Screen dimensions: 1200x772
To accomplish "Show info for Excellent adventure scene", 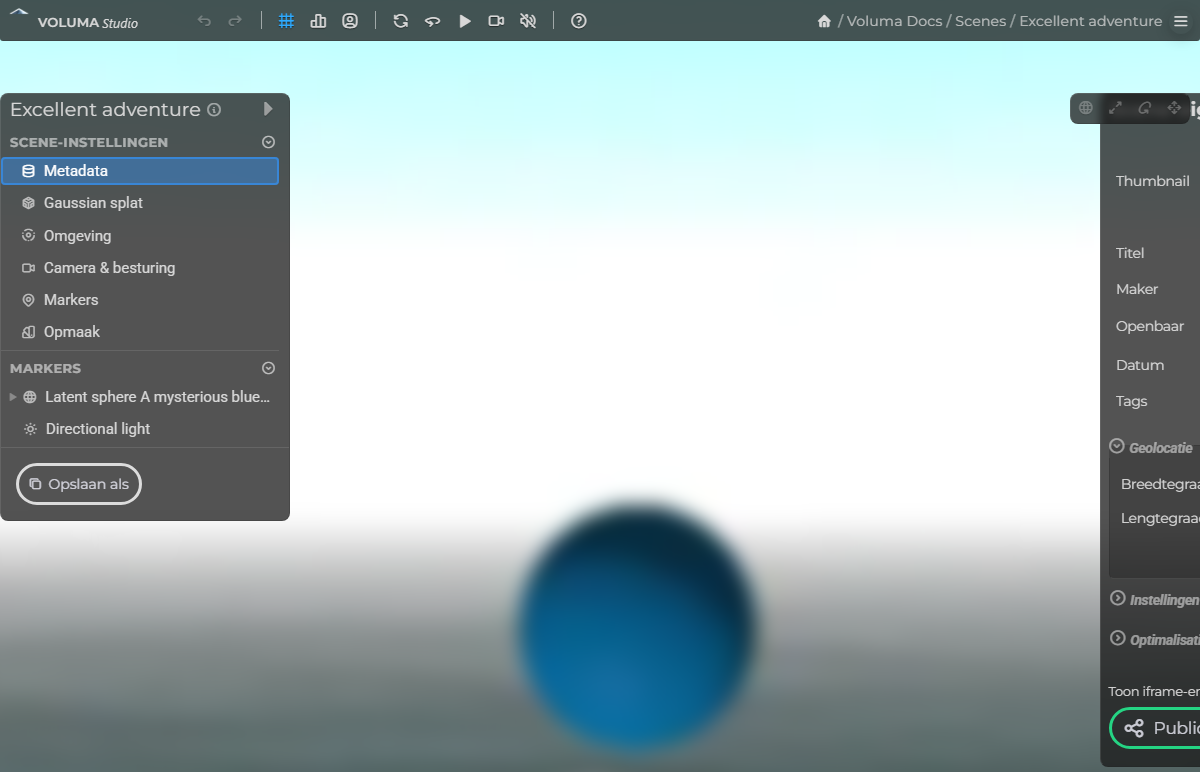I will 214,110.
